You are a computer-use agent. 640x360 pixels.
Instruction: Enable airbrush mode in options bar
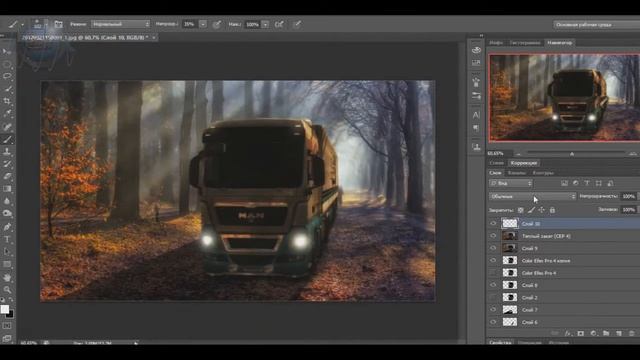pyautogui.click(x=279, y=24)
